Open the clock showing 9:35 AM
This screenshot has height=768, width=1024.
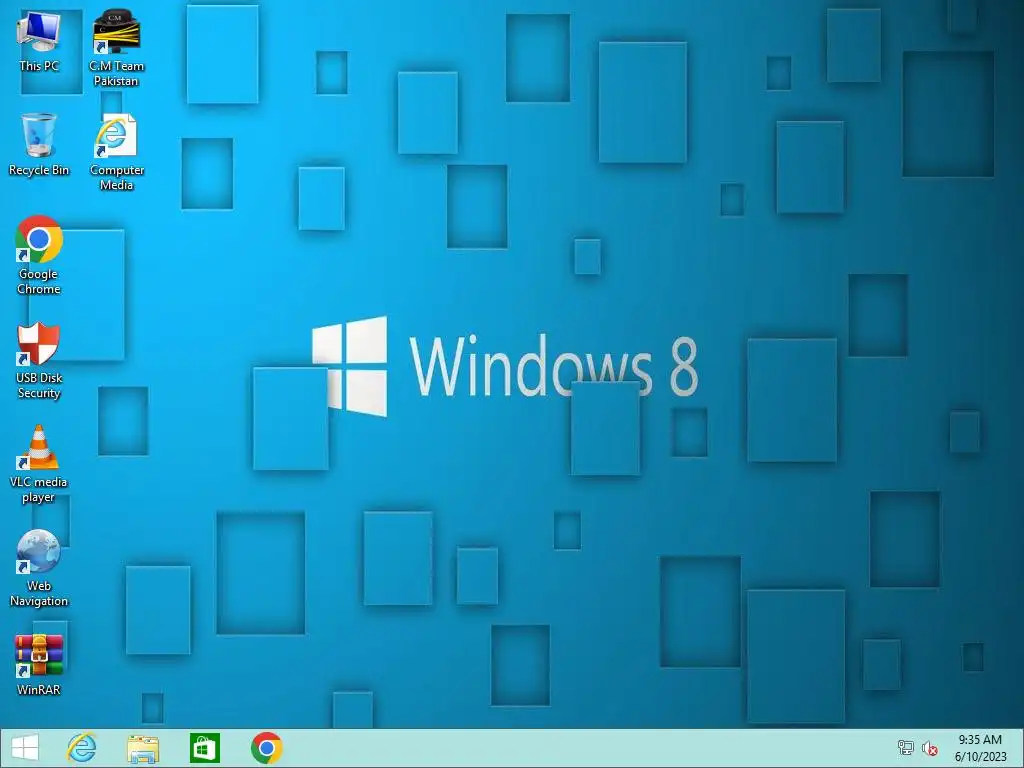click(980, 748)
